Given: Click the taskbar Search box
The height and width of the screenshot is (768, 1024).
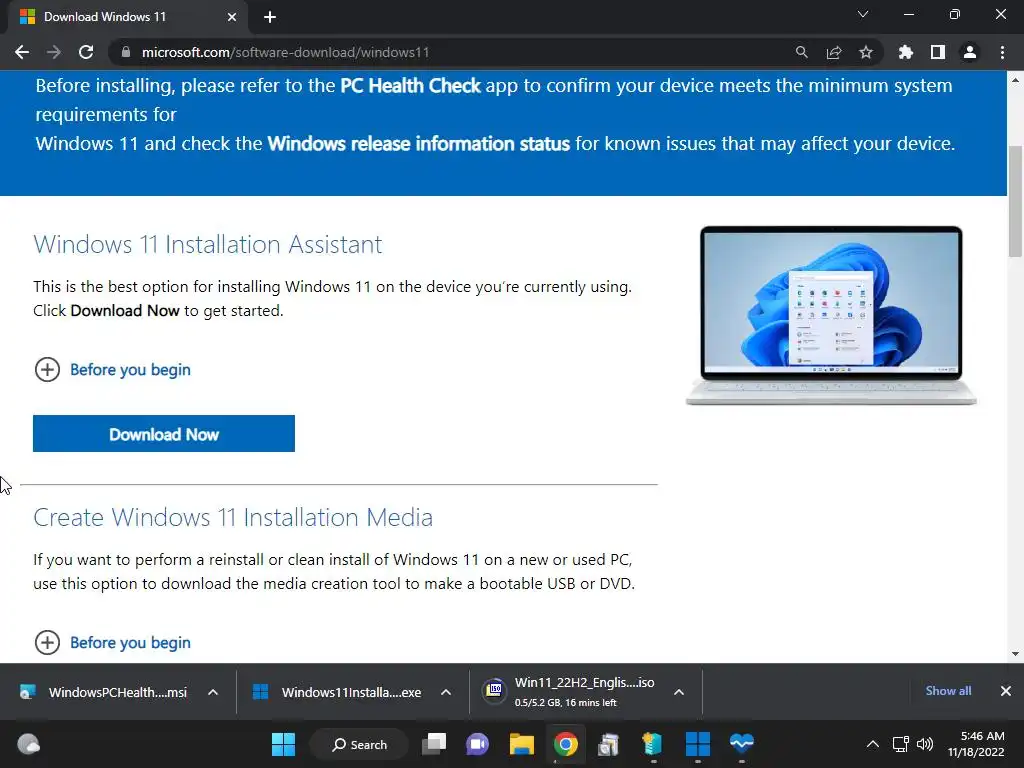Looking at the screenshot, I should pyautogui.click(x=359, y=744).
